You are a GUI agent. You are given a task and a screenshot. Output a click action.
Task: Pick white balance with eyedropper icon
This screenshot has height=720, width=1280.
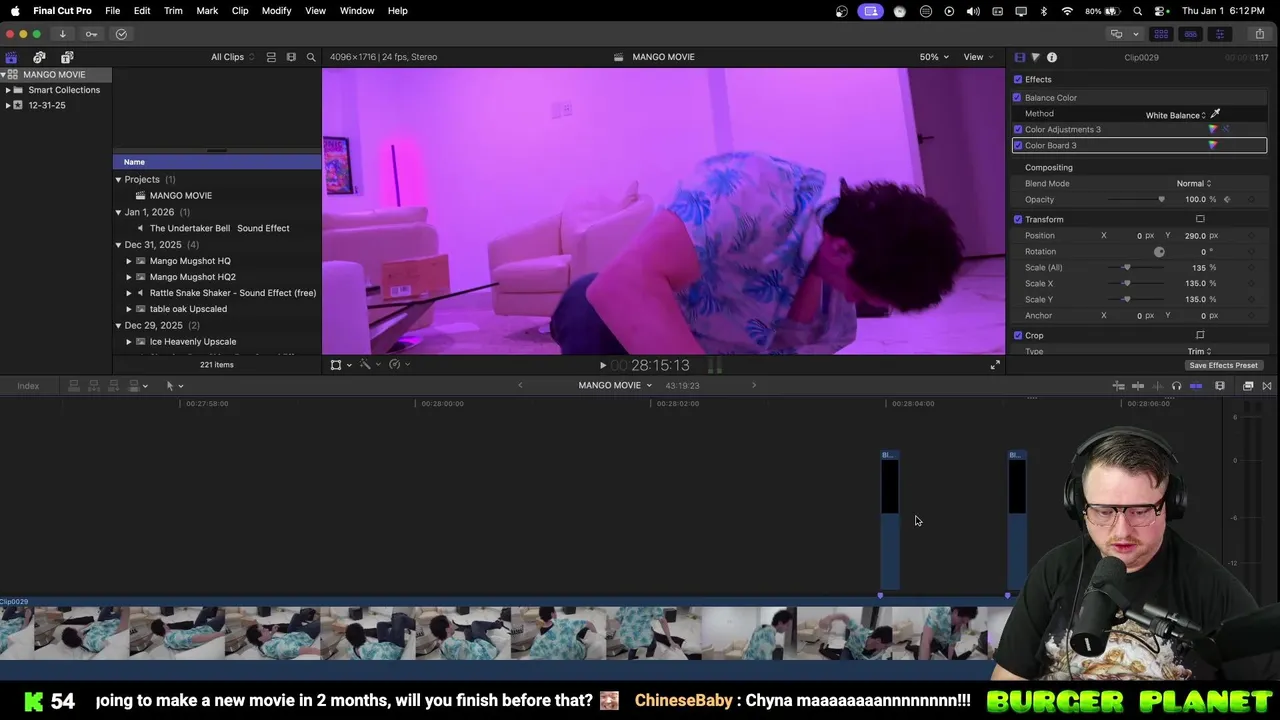click(1215, 114)
